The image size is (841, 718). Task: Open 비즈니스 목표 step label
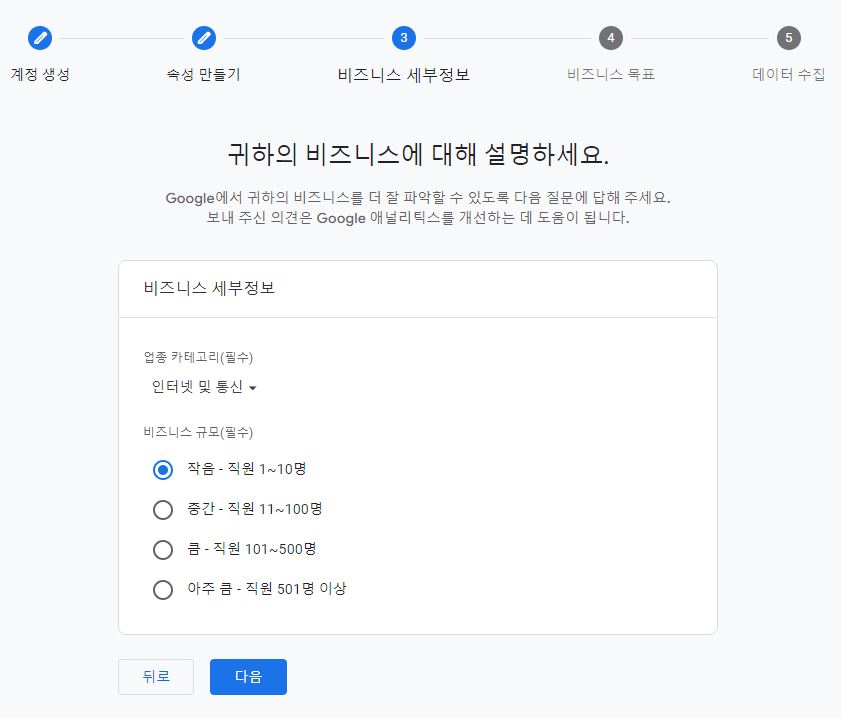point(611,75)
